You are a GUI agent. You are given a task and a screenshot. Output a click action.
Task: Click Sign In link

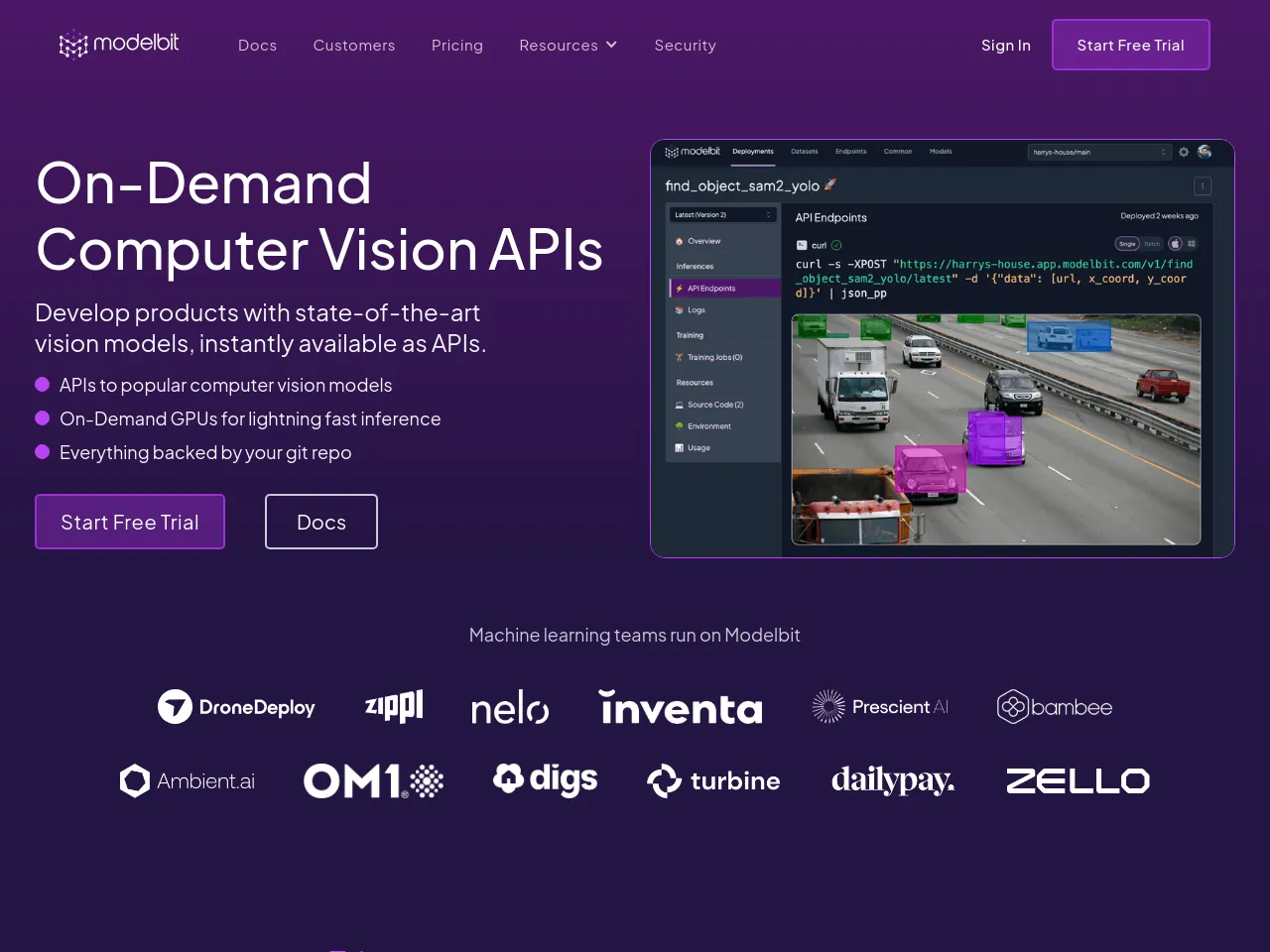[1005, 46]
